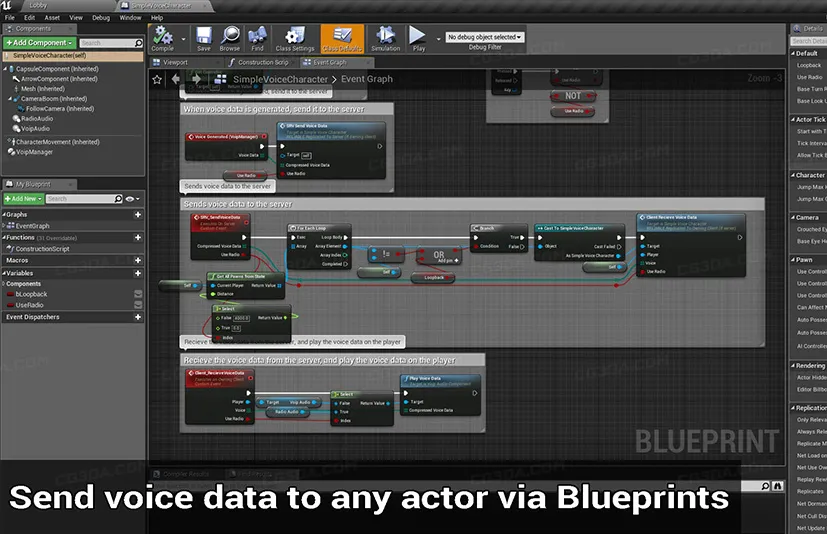Viewport: 827px width, 534px height.
Task: Collapse the Camera section in Details
Action: [x=793, y=217]
